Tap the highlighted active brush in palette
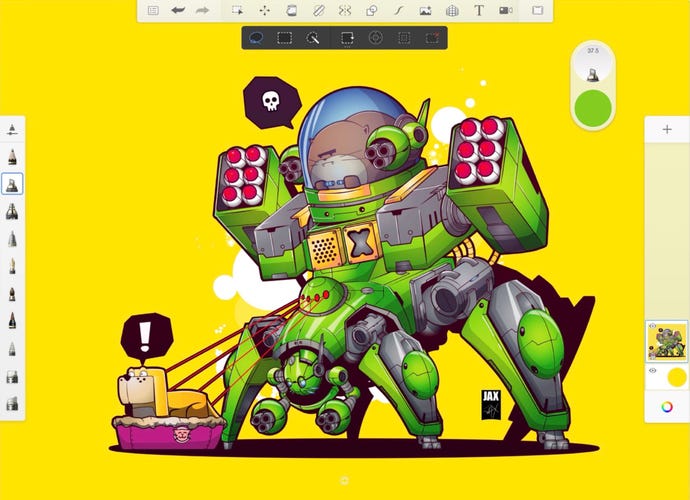This screenshot has height=500, width=690. click(12, 184)
